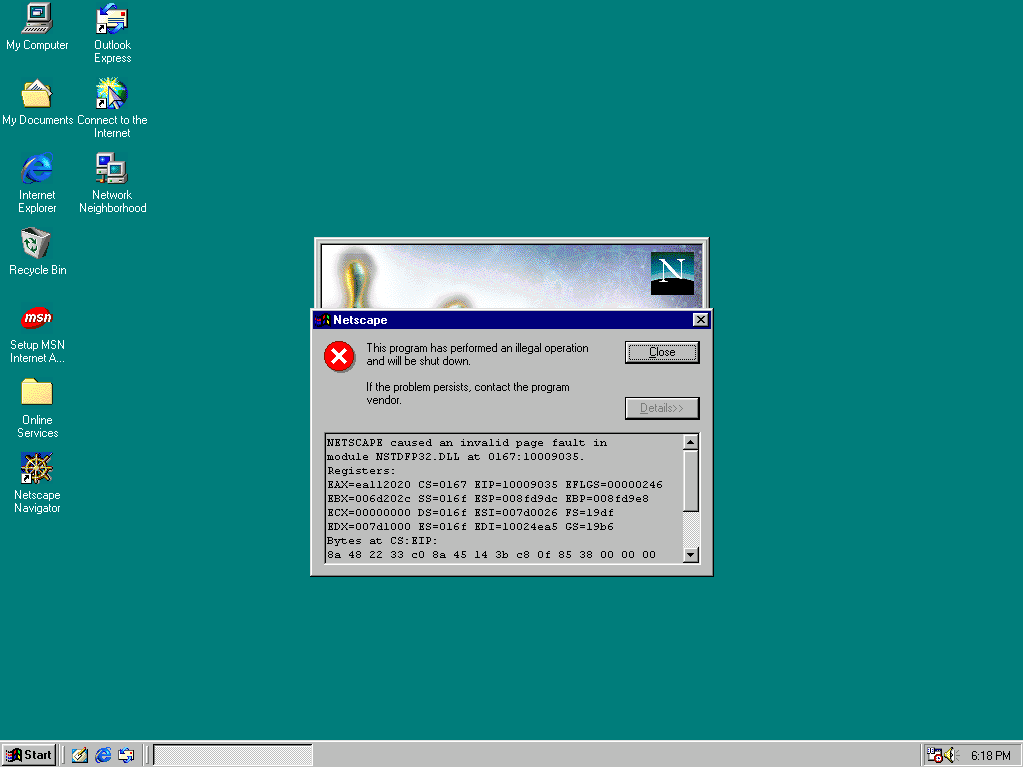Select the My Documents folder icon

click(37, 102)
